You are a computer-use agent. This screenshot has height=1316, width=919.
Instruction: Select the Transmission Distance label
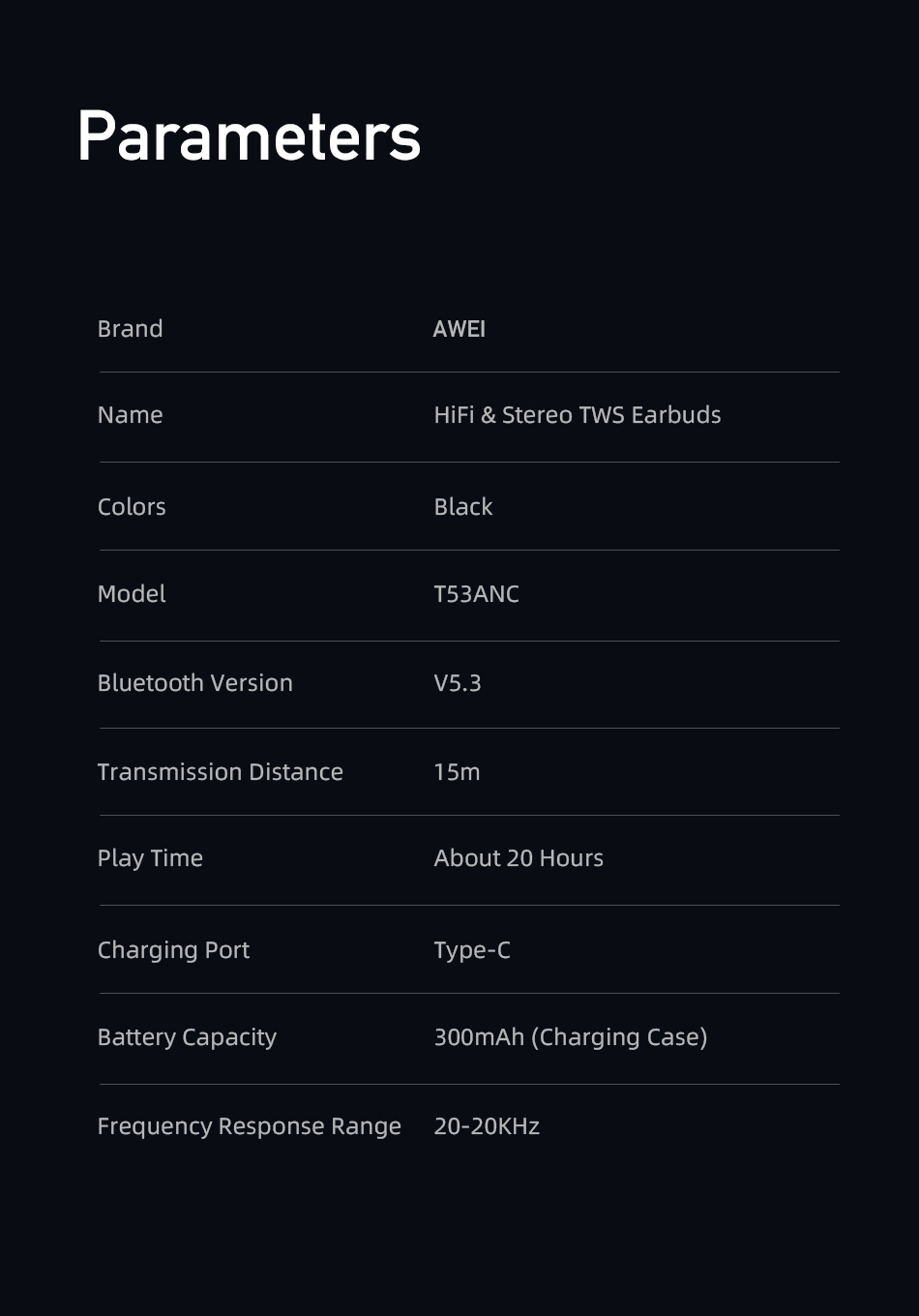221,772
